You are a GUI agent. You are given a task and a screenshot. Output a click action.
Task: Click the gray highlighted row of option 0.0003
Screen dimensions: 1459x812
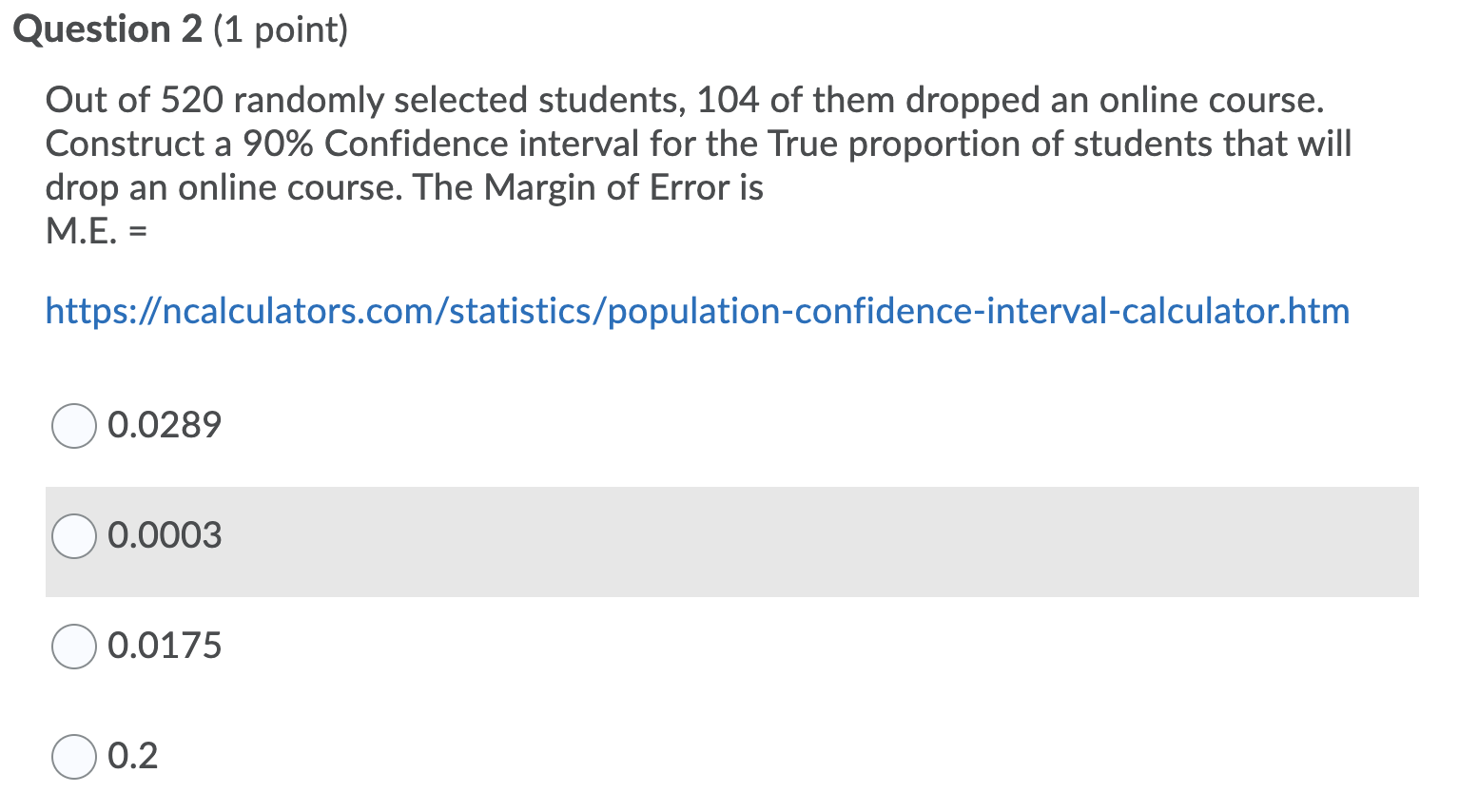[732, 542]
